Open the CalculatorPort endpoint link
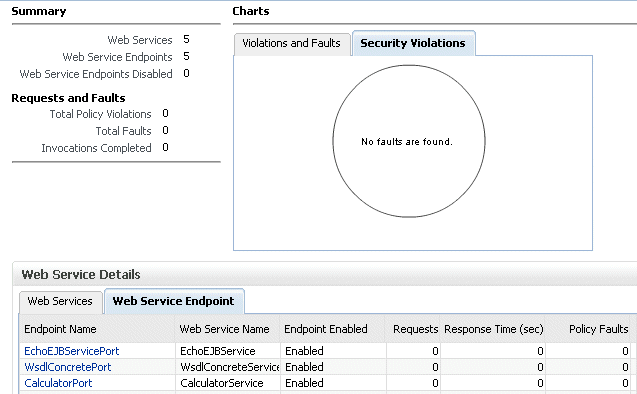This screenshot has width=637, height=394. pos(58,383)
